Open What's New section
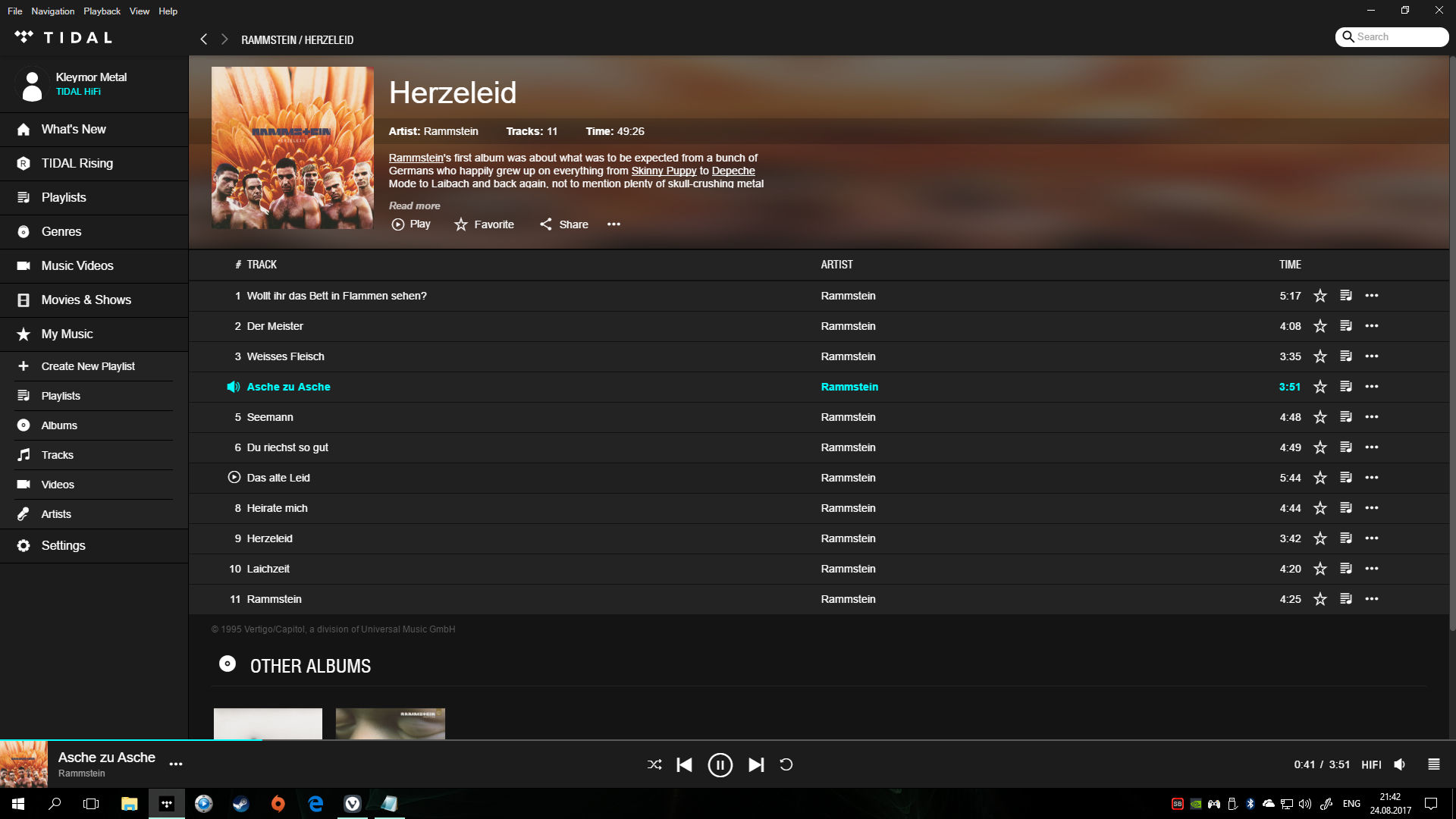The image size is (1456, 819). tap(94, 130)
